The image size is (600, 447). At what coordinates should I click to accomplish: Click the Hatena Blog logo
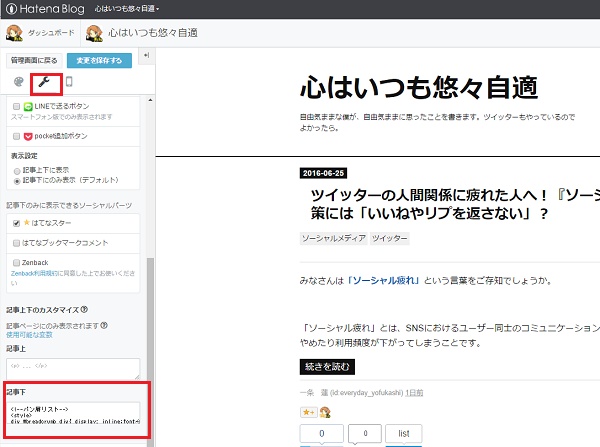[x=45, y=8]
